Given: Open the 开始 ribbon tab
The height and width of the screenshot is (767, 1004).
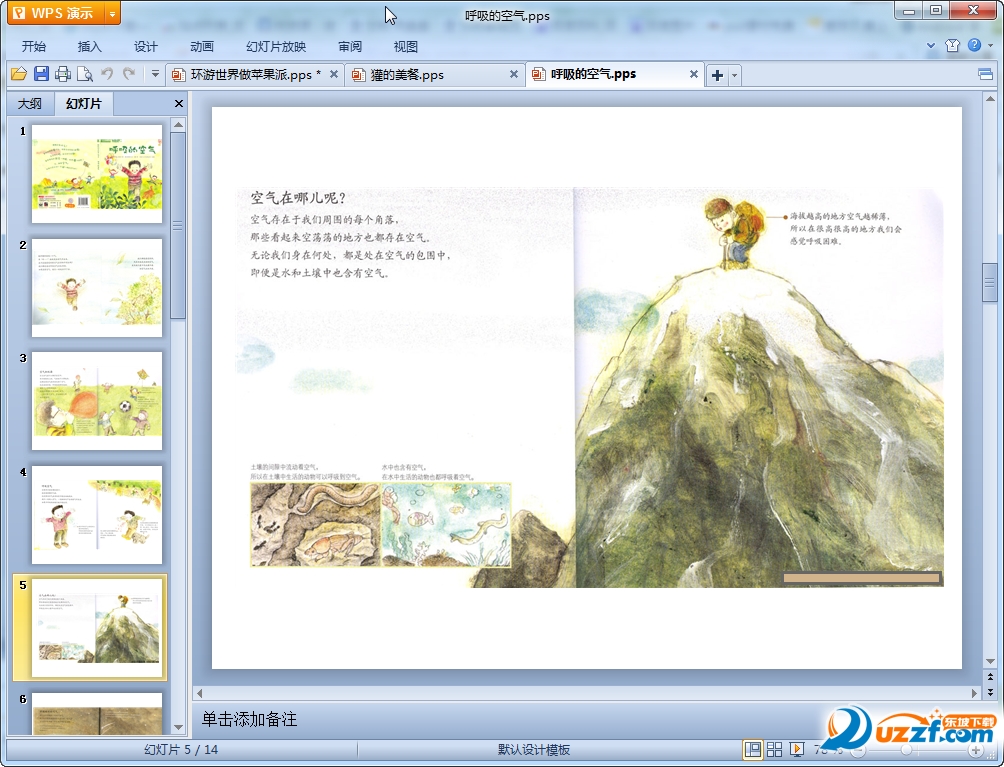Looking at the screenshot, I should 34,47.
